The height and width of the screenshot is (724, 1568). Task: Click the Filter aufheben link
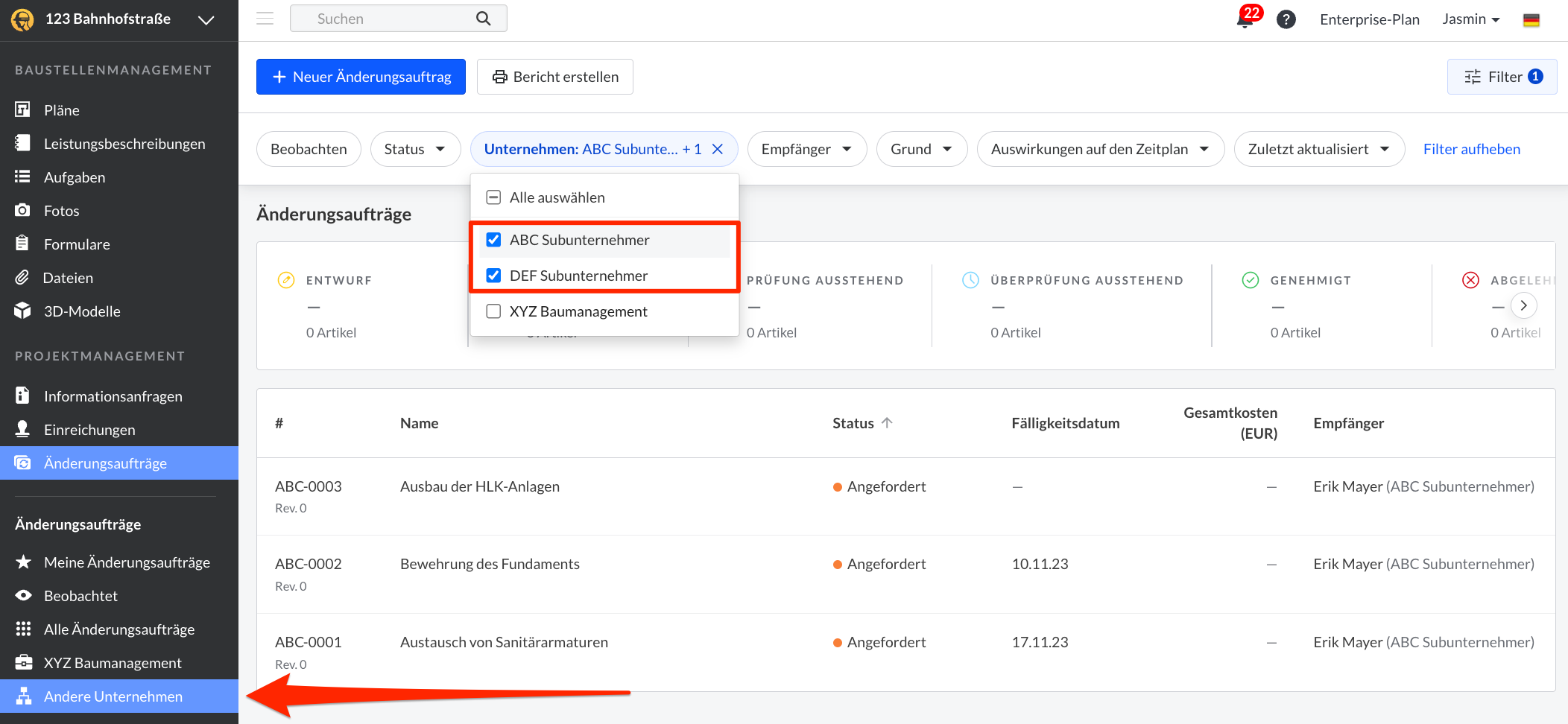pos(1471,149)
